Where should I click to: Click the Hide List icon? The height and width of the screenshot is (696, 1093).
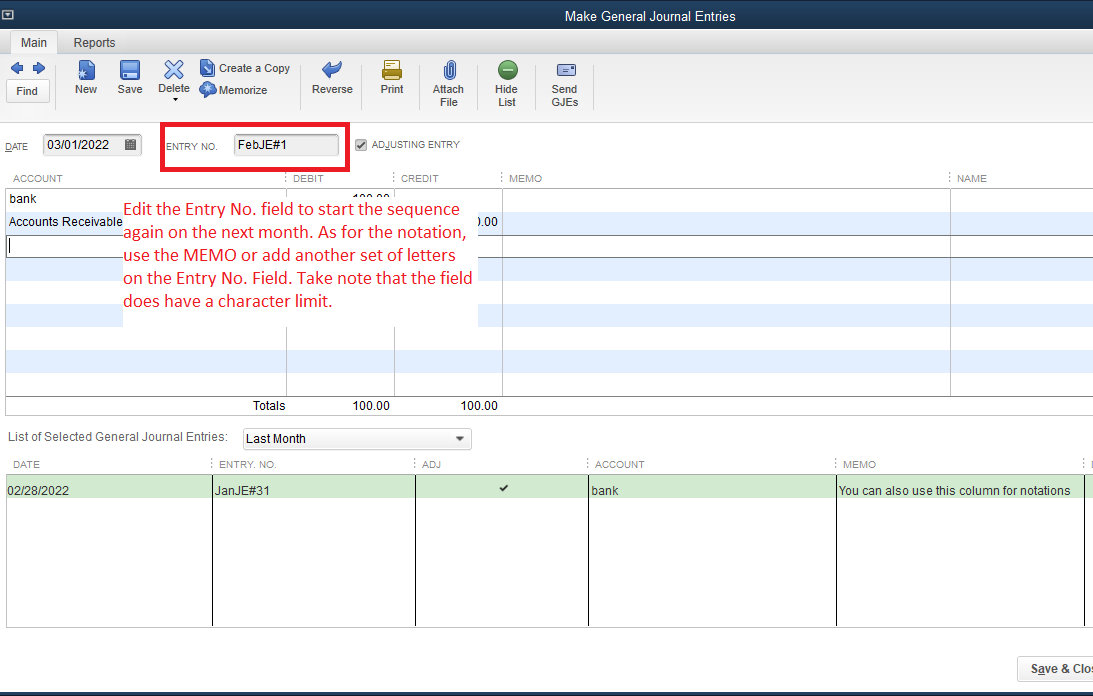[507, 70]
